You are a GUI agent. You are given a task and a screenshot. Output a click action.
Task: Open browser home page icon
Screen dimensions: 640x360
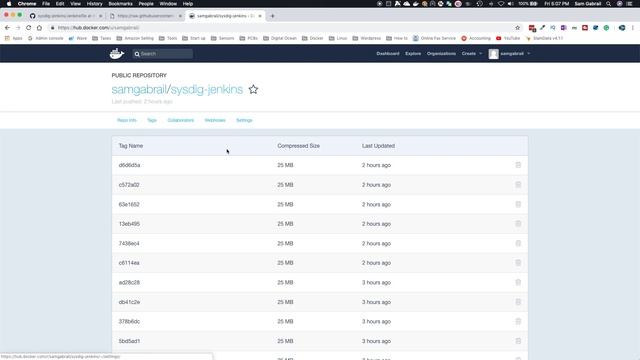tap(39, 28)
